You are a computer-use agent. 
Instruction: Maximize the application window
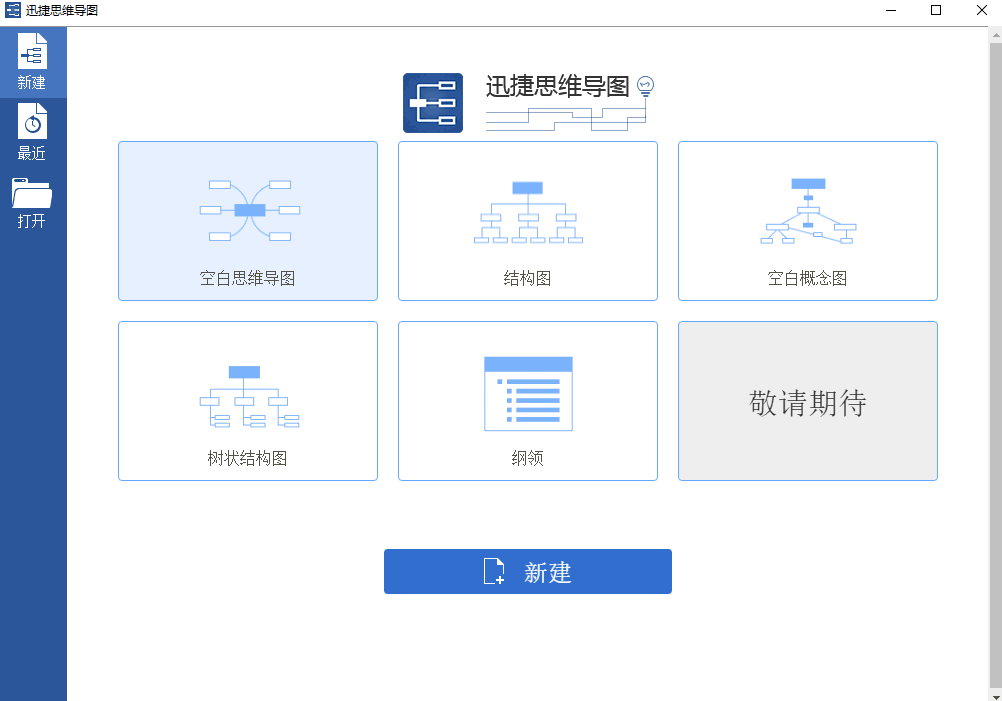[936, 11]
